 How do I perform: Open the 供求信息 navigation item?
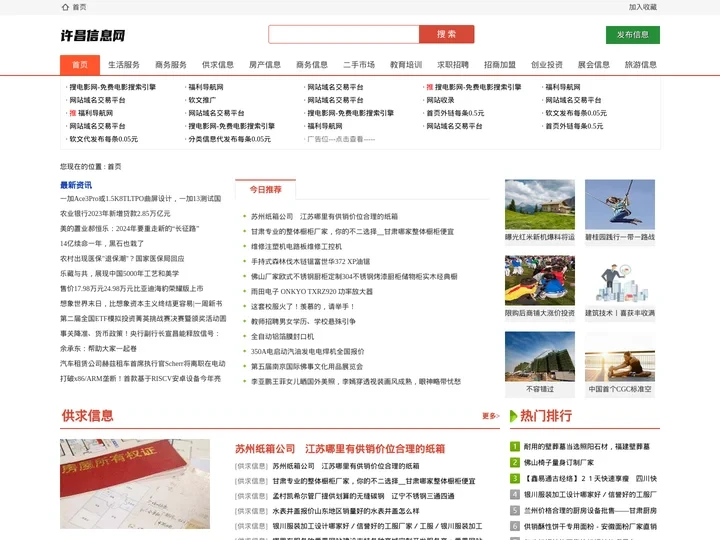[218, 65]
